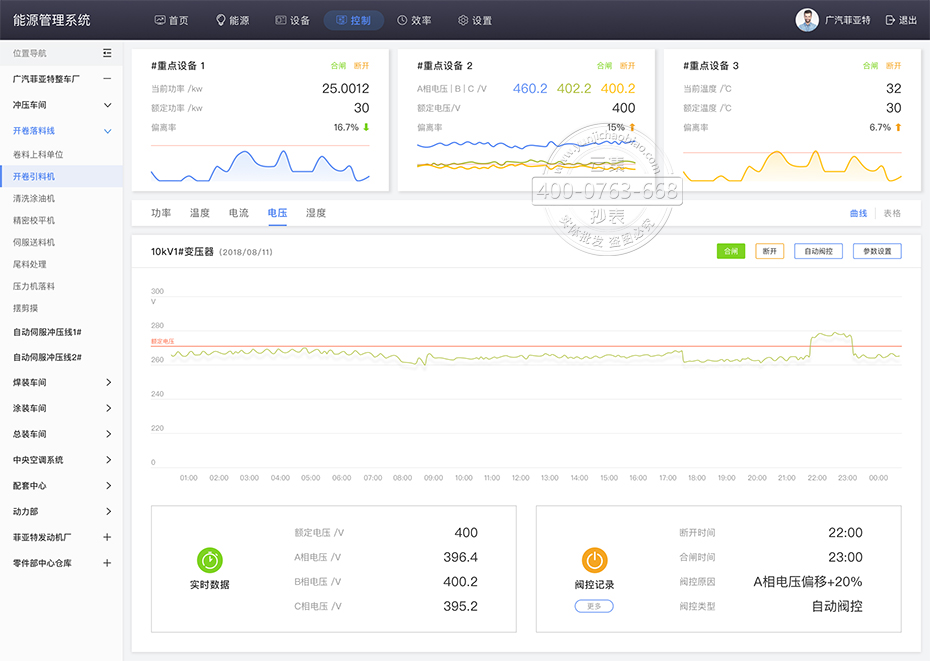The height and width of the screenshot is (661, 930).
Task: Click the 更多 button under 阀控记录
Action: point(594,606)
